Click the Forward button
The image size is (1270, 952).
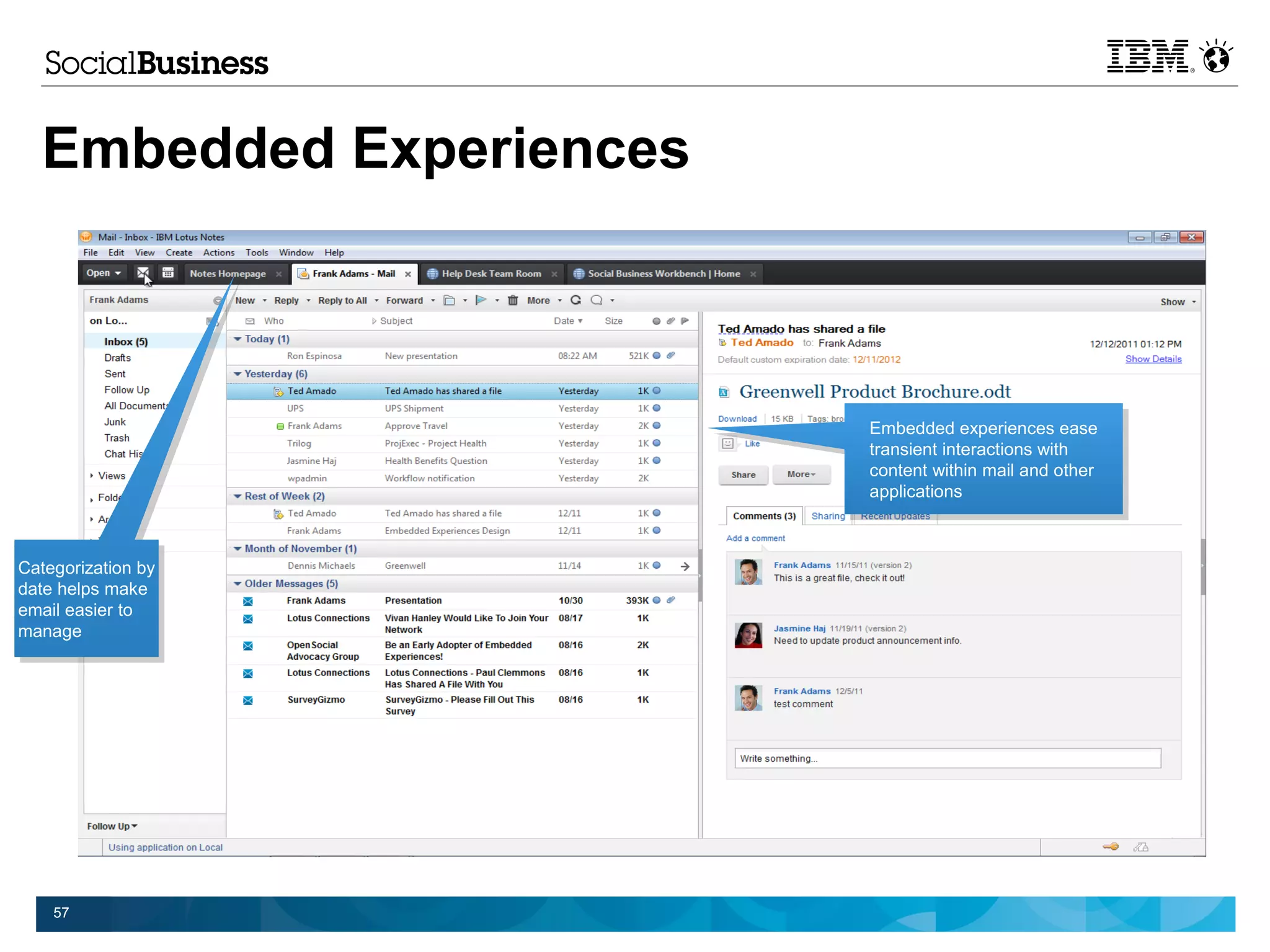coord(404,301)
